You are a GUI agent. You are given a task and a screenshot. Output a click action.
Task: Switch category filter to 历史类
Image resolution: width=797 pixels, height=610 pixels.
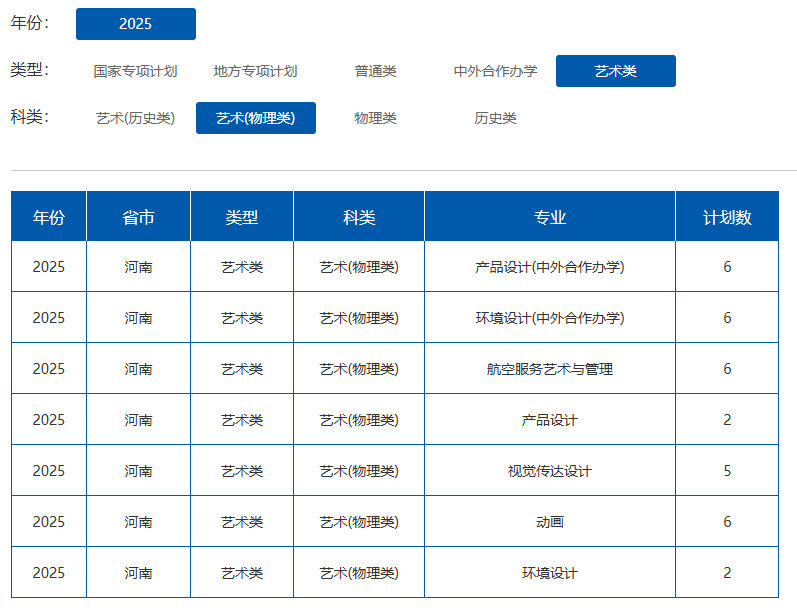[496, 118]
